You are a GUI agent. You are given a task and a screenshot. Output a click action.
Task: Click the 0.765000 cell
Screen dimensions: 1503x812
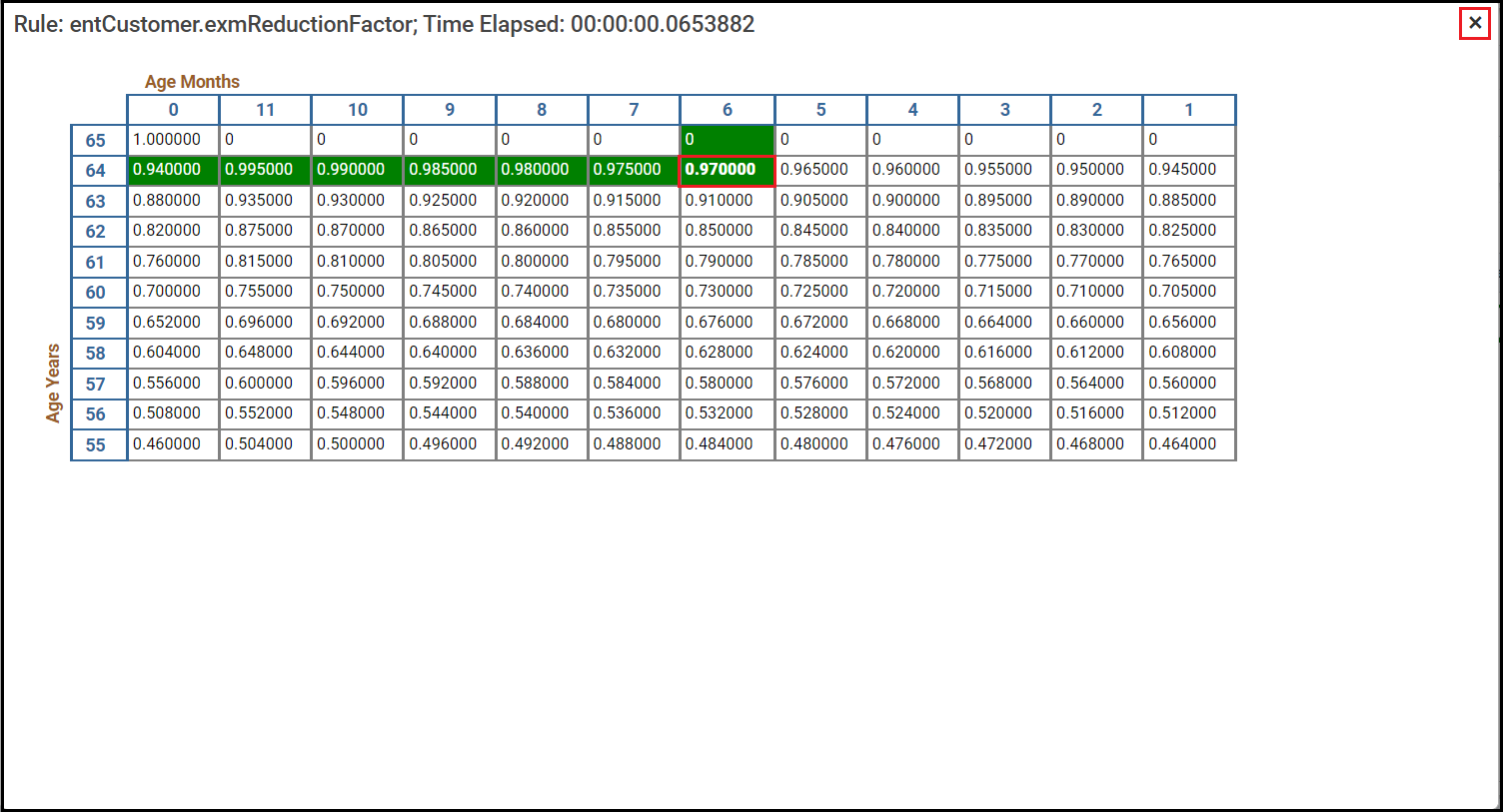click(1189, 262)
